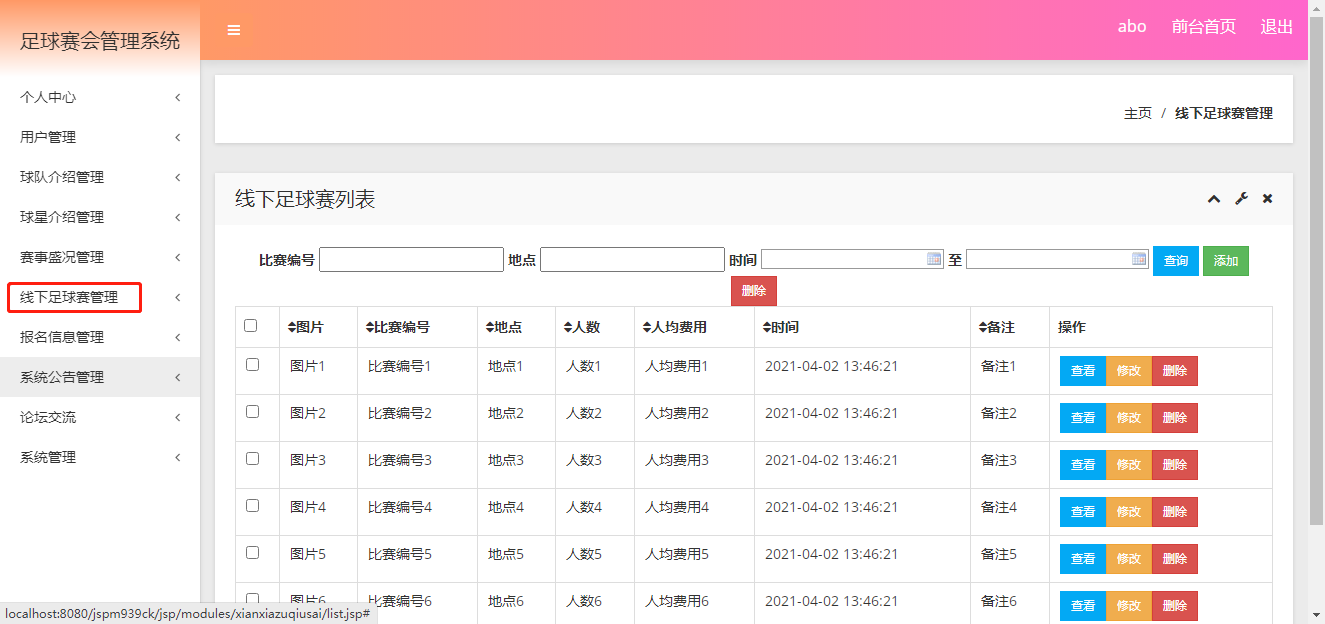Sort table by 时间 column icon

[x=766, y=327]
